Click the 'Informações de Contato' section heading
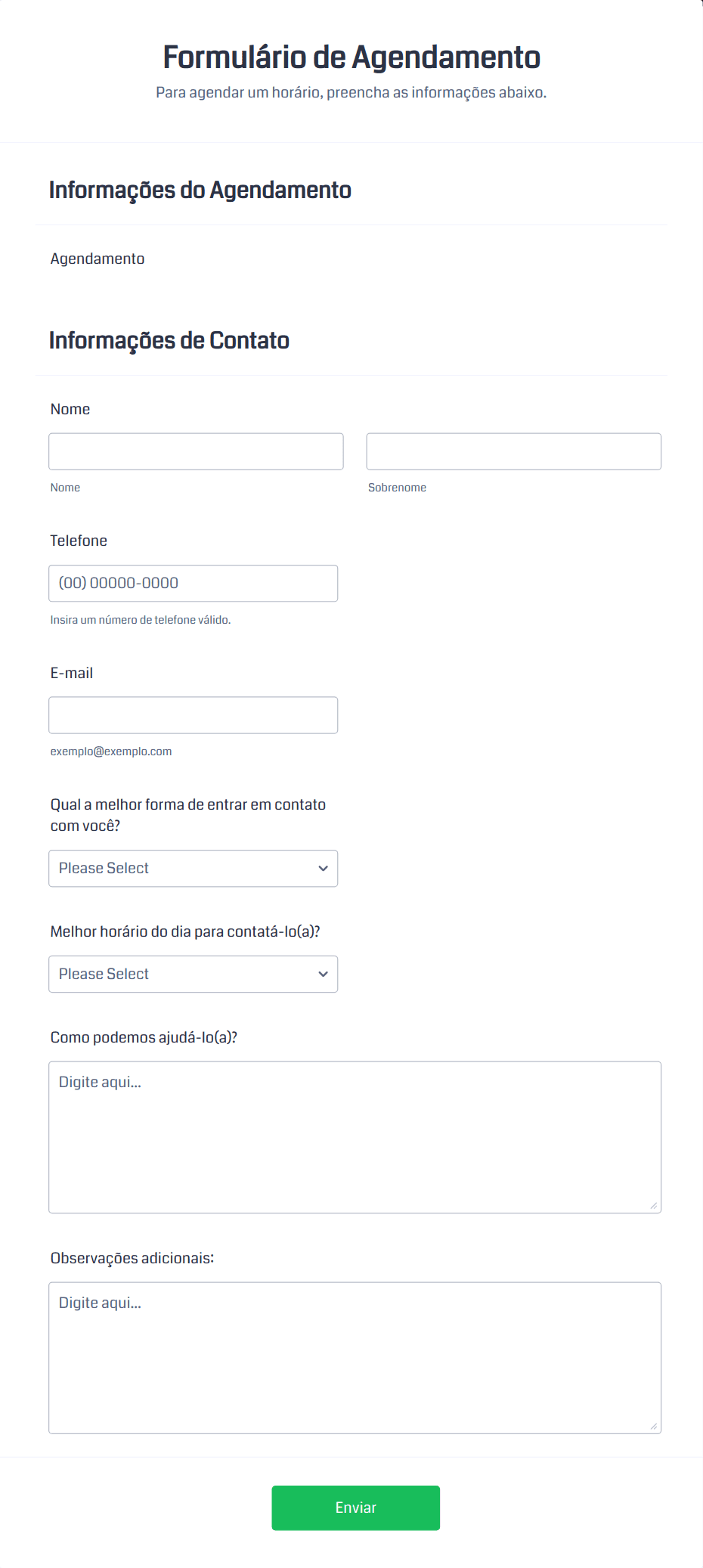The width and height of the screenshot is (703, 1568). tap(169, 340)
